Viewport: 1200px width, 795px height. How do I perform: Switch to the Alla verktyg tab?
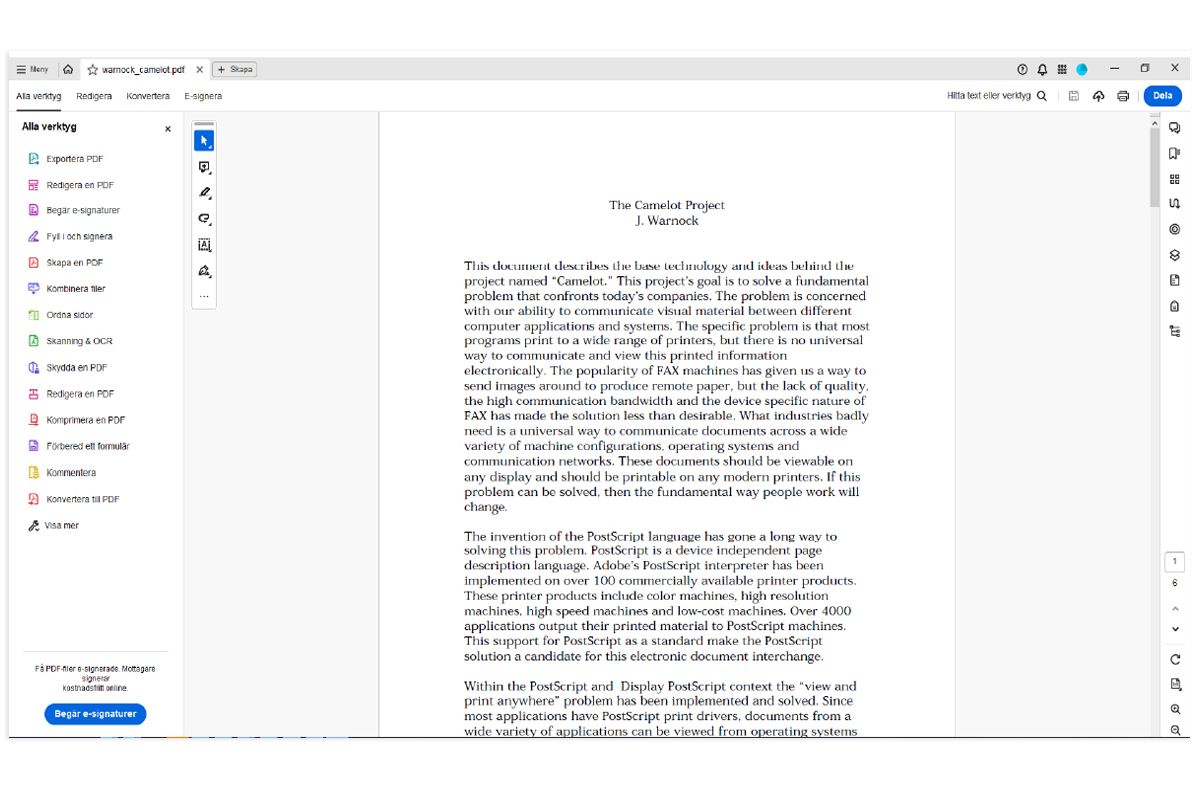[x=39, y=96]
